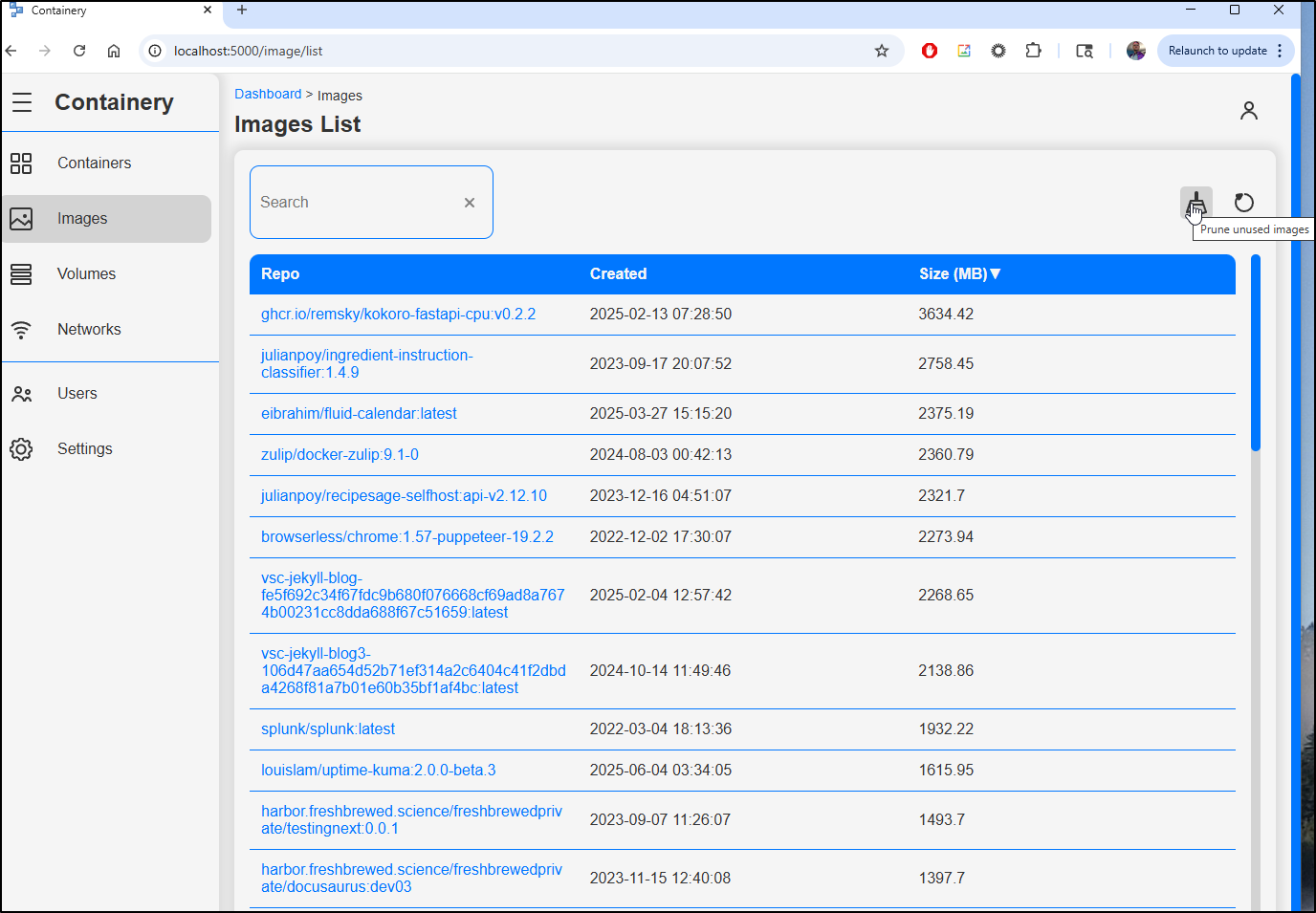This screenshot has height=913, width=1316.
Task: Open the browser profile avatar
Action: pyautogui.click(x=1136, y=51)
